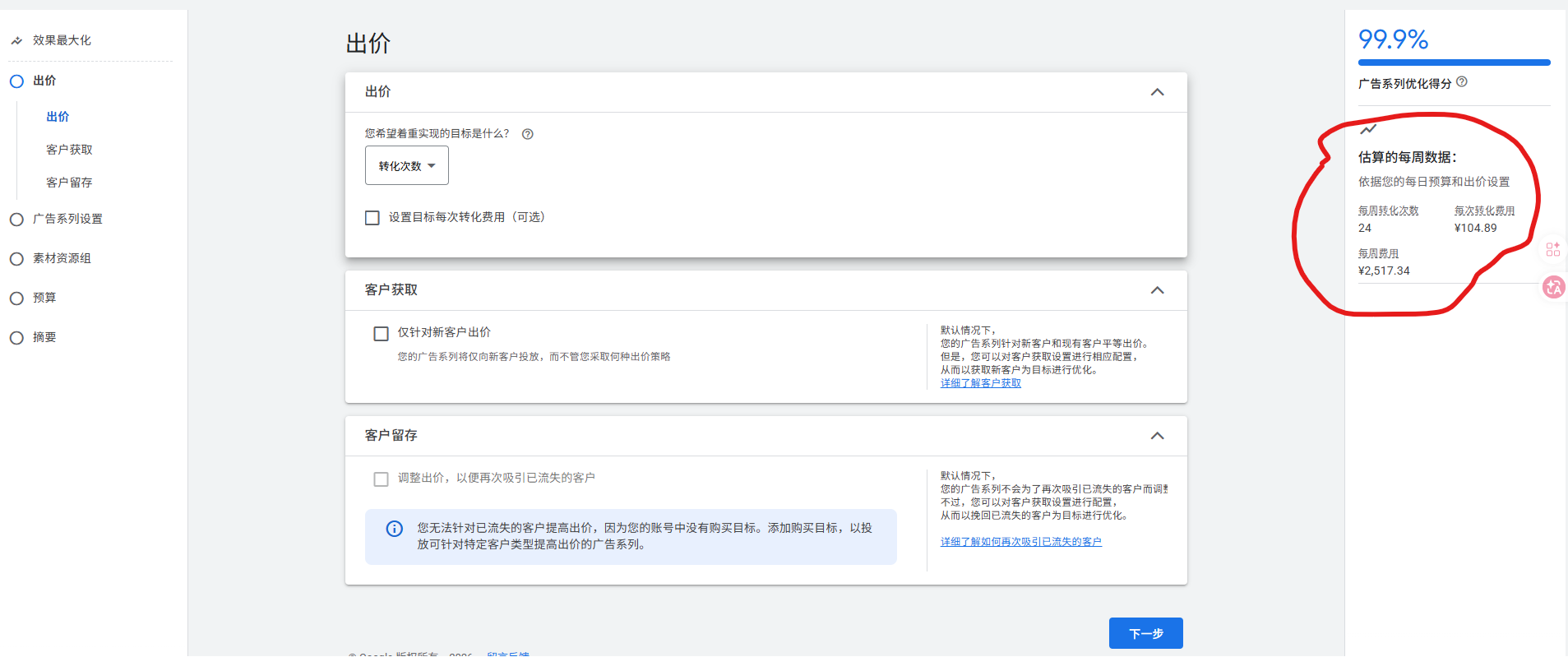This screenshot has height=657, width=1568.
Task: Click the 每周费用 value ¥2,517.34
Action: click(1384, 271)
